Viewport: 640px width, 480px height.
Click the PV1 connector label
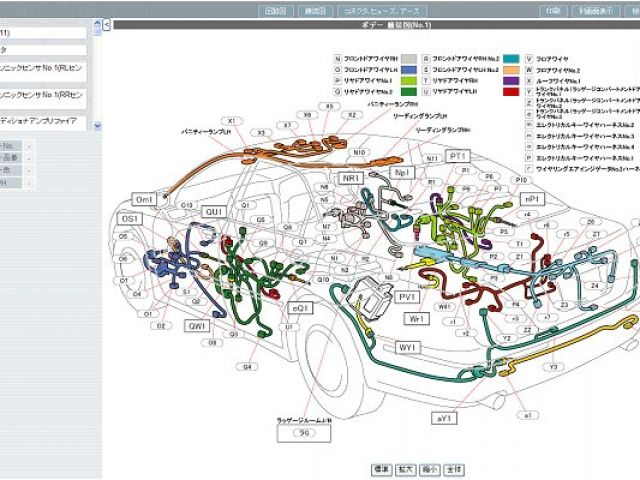(x=408, y=297)
